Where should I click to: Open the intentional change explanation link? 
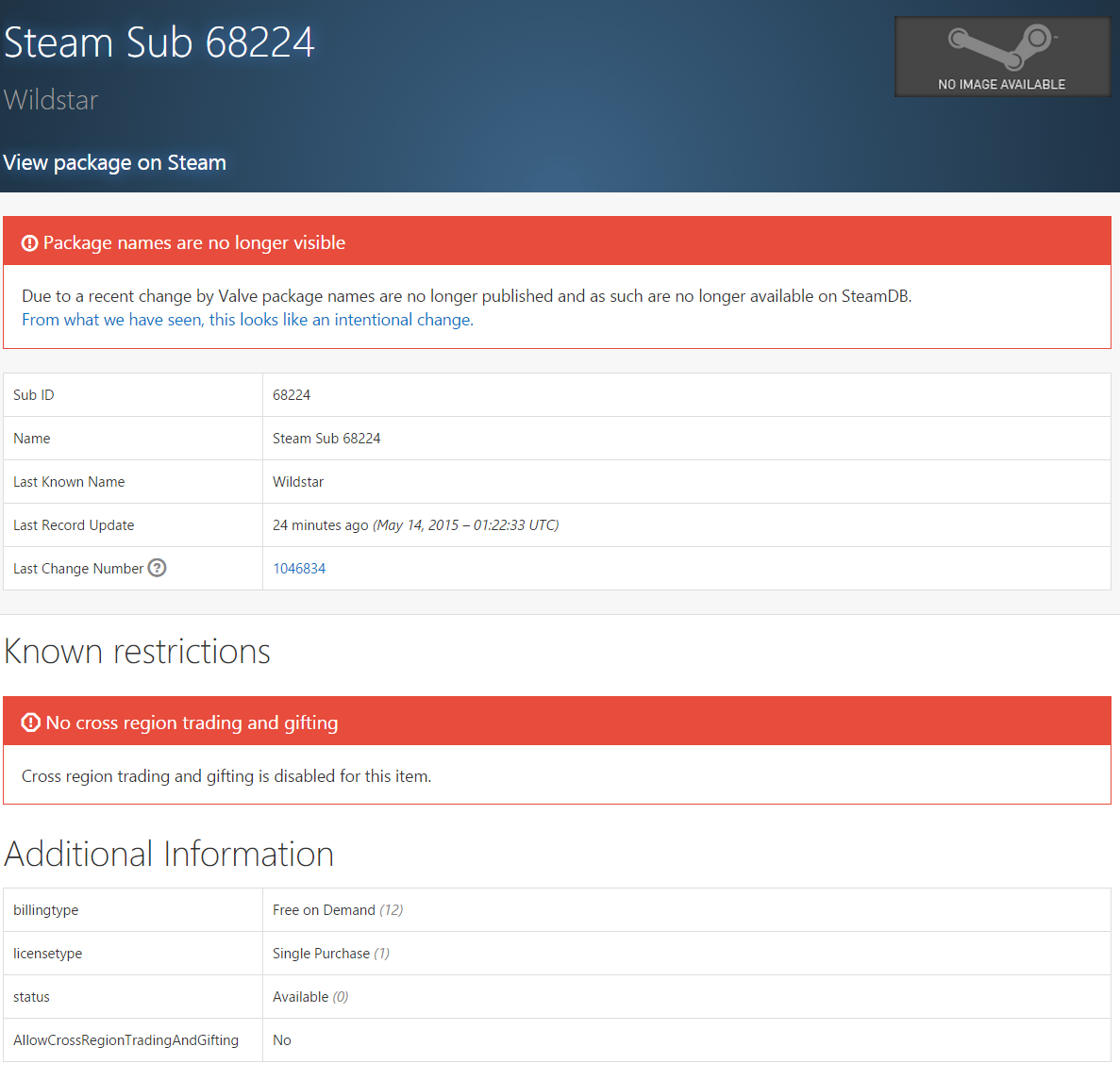tap(247, 320)
